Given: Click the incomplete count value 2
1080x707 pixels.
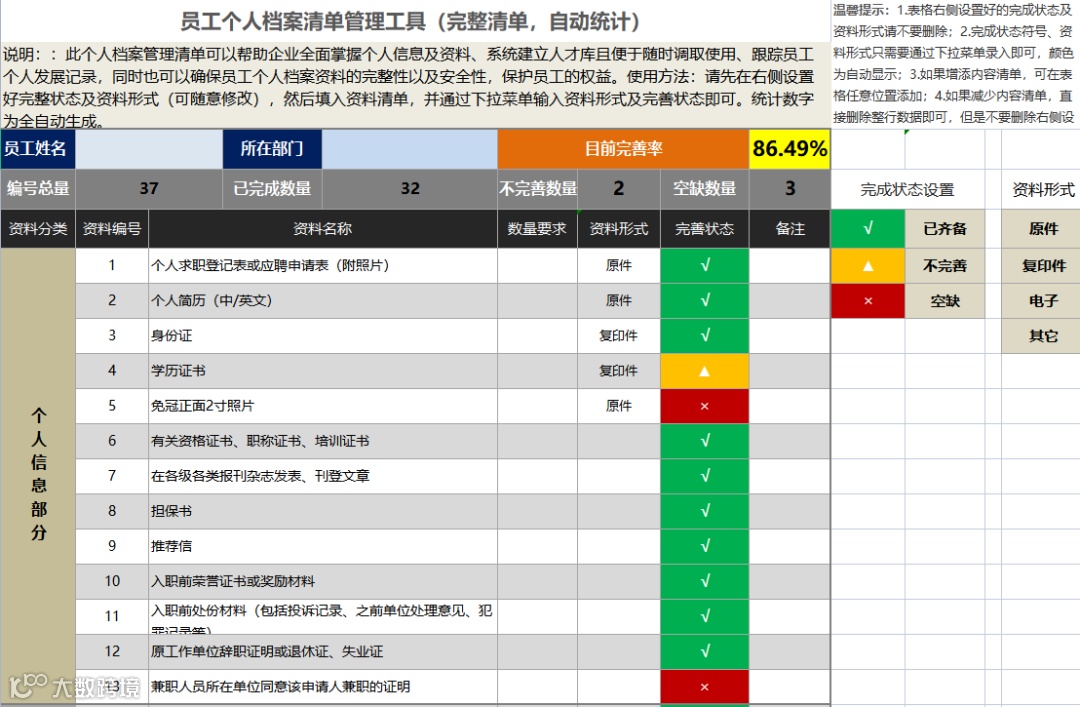Looking at the screenshot, I should 619,189.
